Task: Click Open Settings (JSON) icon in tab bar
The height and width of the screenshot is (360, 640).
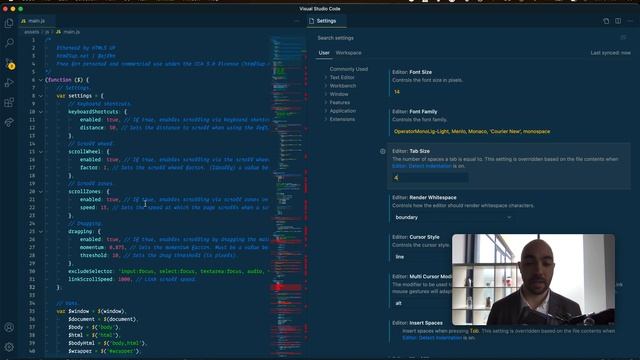Action: tap(606, 21)
